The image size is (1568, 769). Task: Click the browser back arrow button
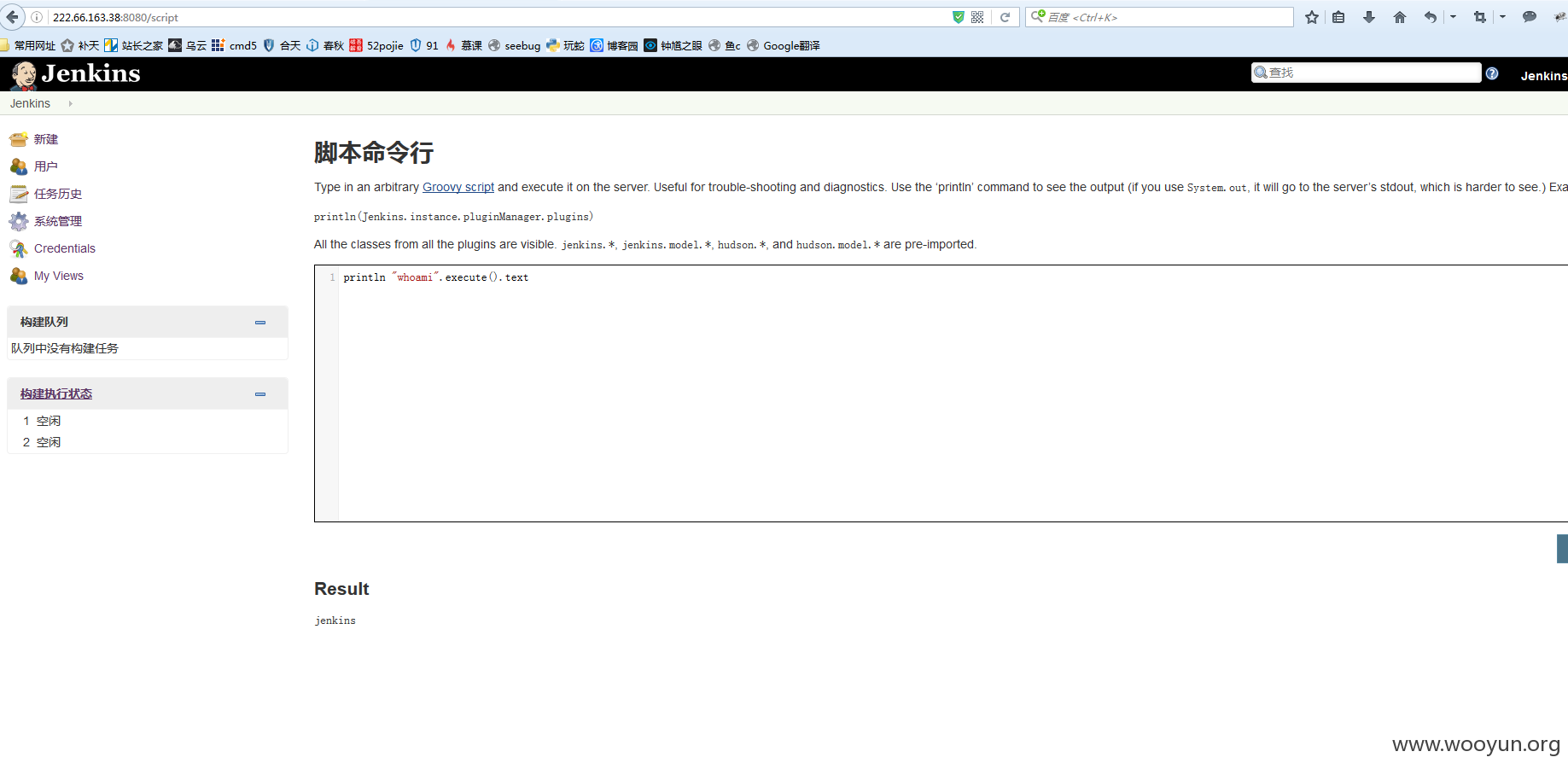point(12,17)
